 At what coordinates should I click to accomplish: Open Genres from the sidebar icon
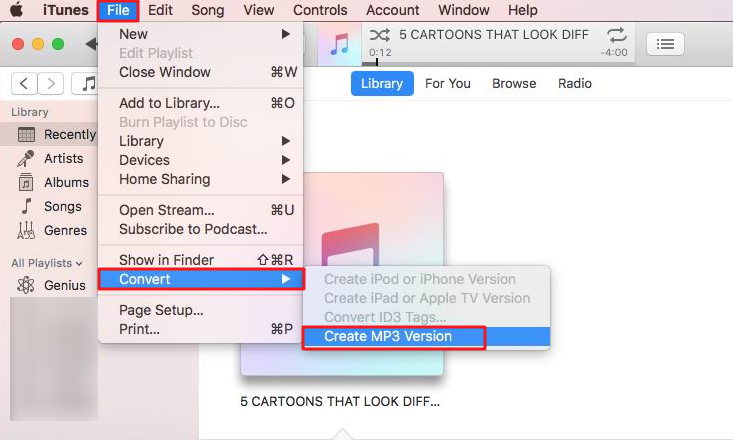[x=26, y=230]
